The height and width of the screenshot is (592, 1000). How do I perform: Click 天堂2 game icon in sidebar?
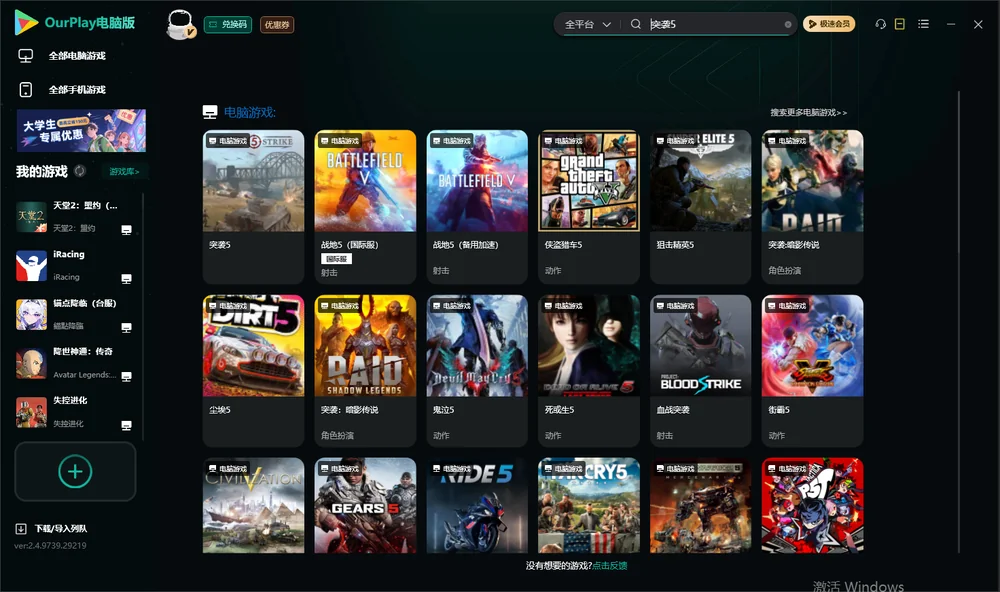coord(31,216)
